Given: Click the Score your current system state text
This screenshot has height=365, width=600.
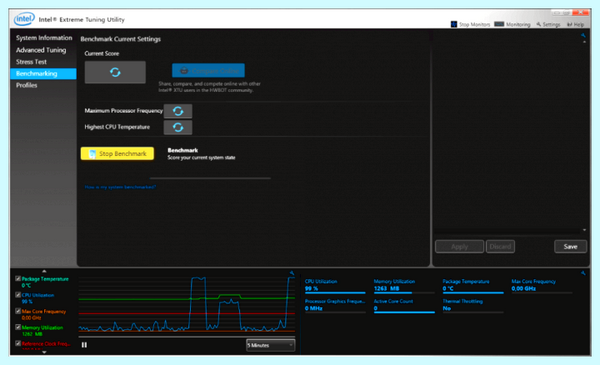Looking at the screenshot, I should tap(201, 158).
